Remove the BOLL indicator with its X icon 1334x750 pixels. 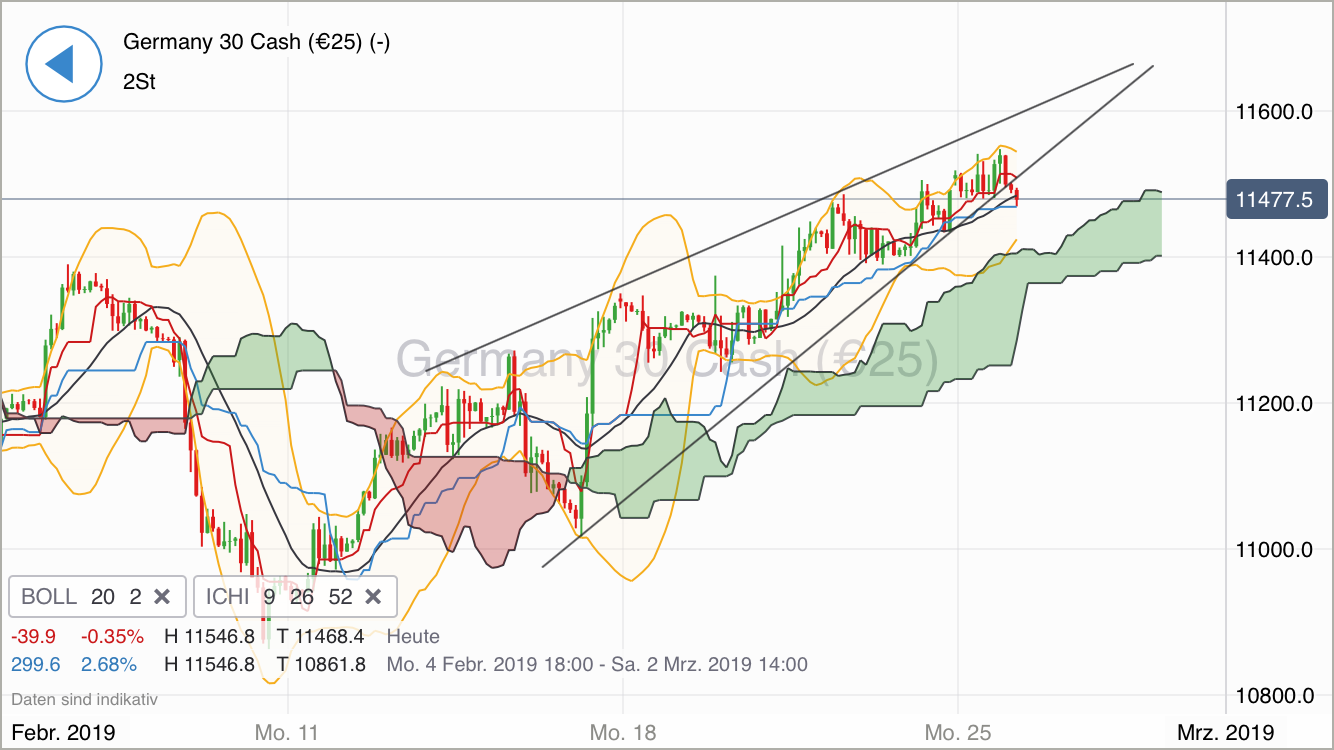point(162,596)
